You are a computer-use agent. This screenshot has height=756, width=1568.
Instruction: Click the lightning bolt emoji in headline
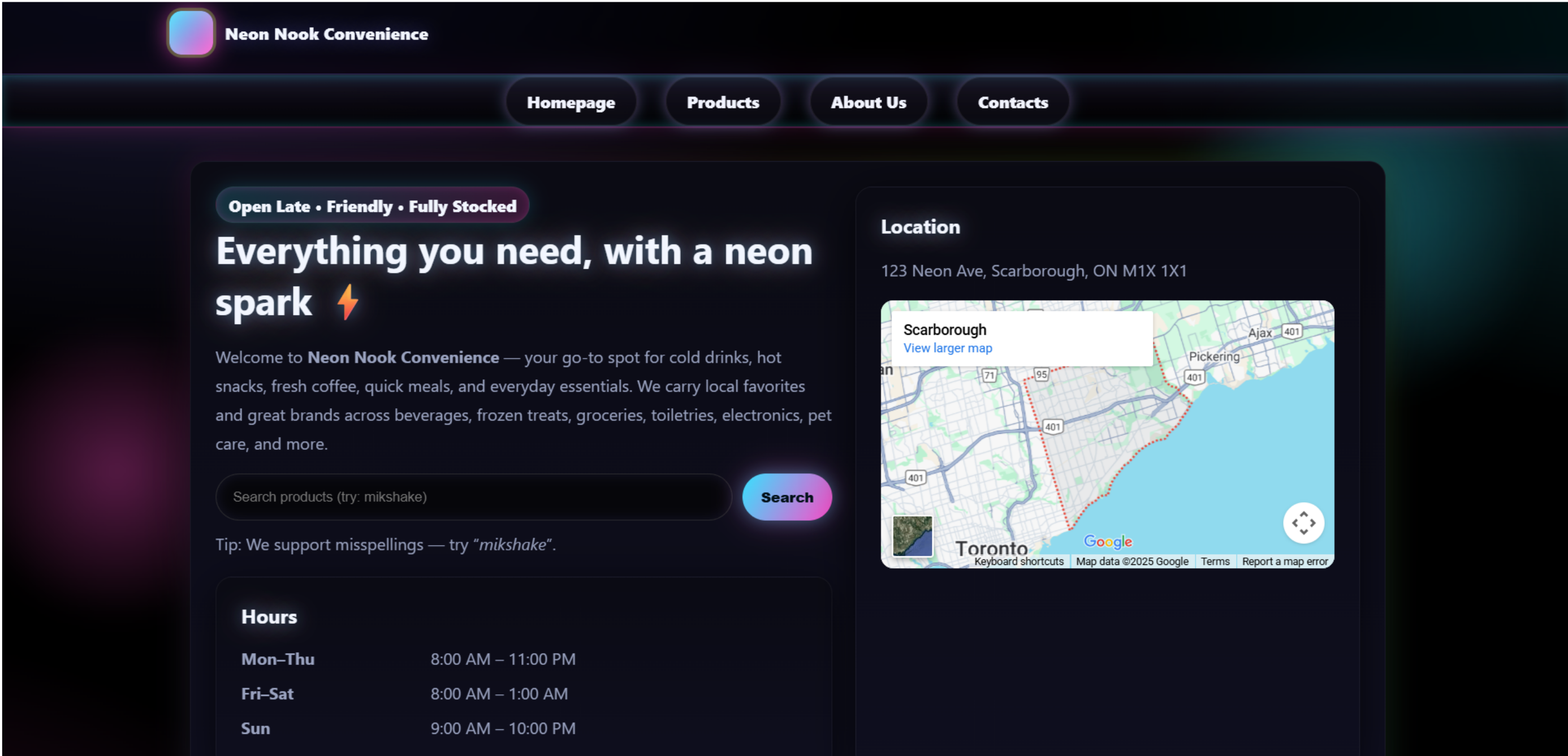click(348, 302)
